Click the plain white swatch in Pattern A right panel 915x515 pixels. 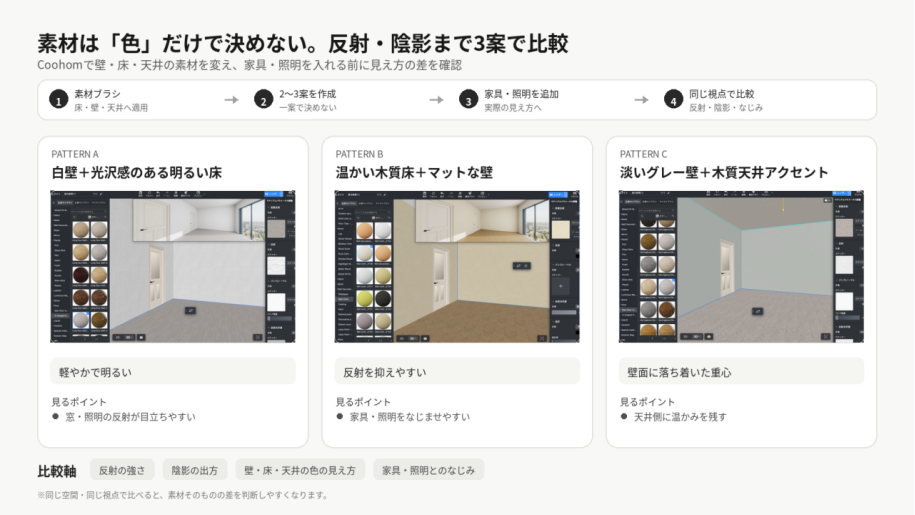276,302
